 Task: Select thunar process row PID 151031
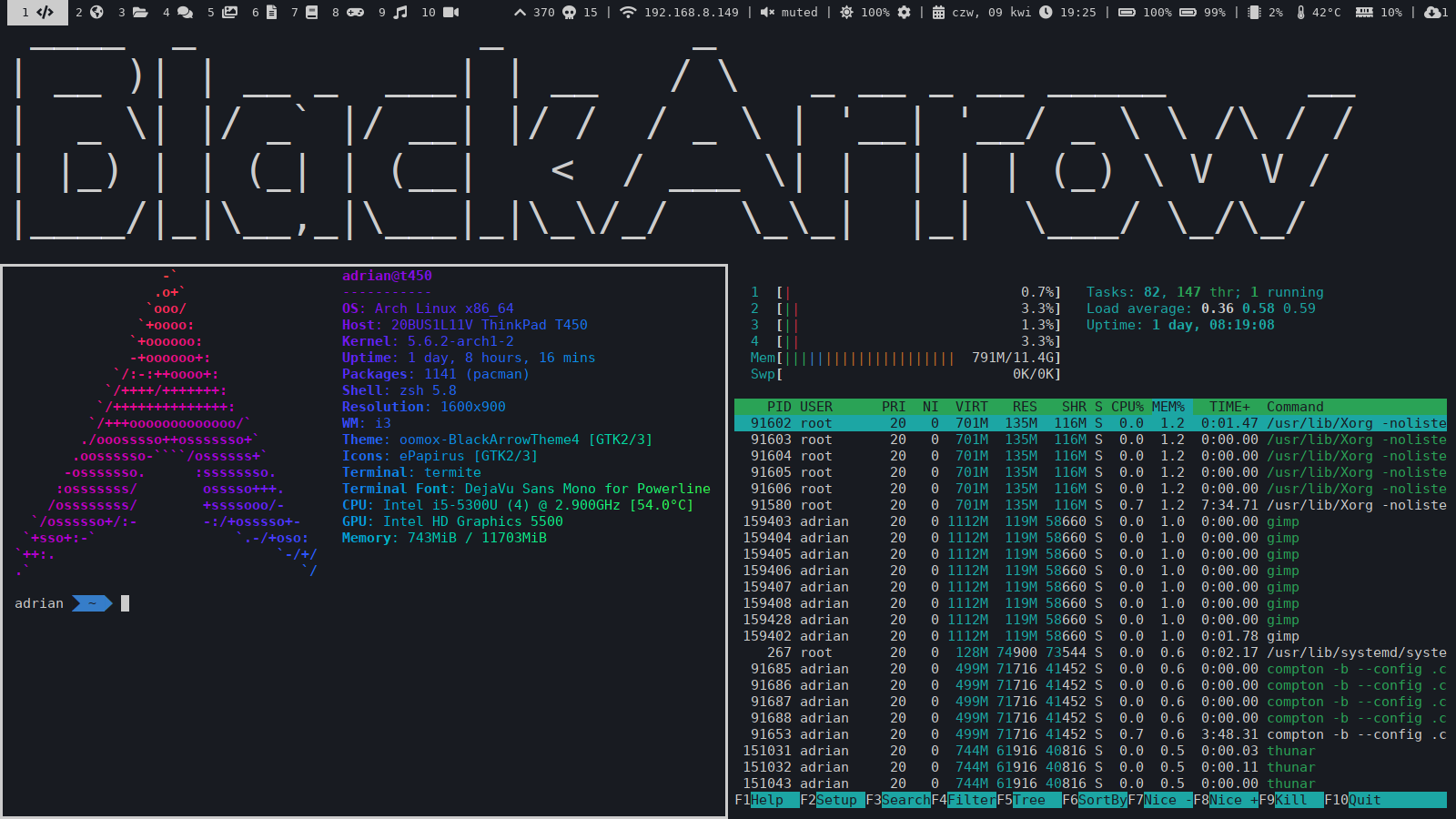[1090, 751]
